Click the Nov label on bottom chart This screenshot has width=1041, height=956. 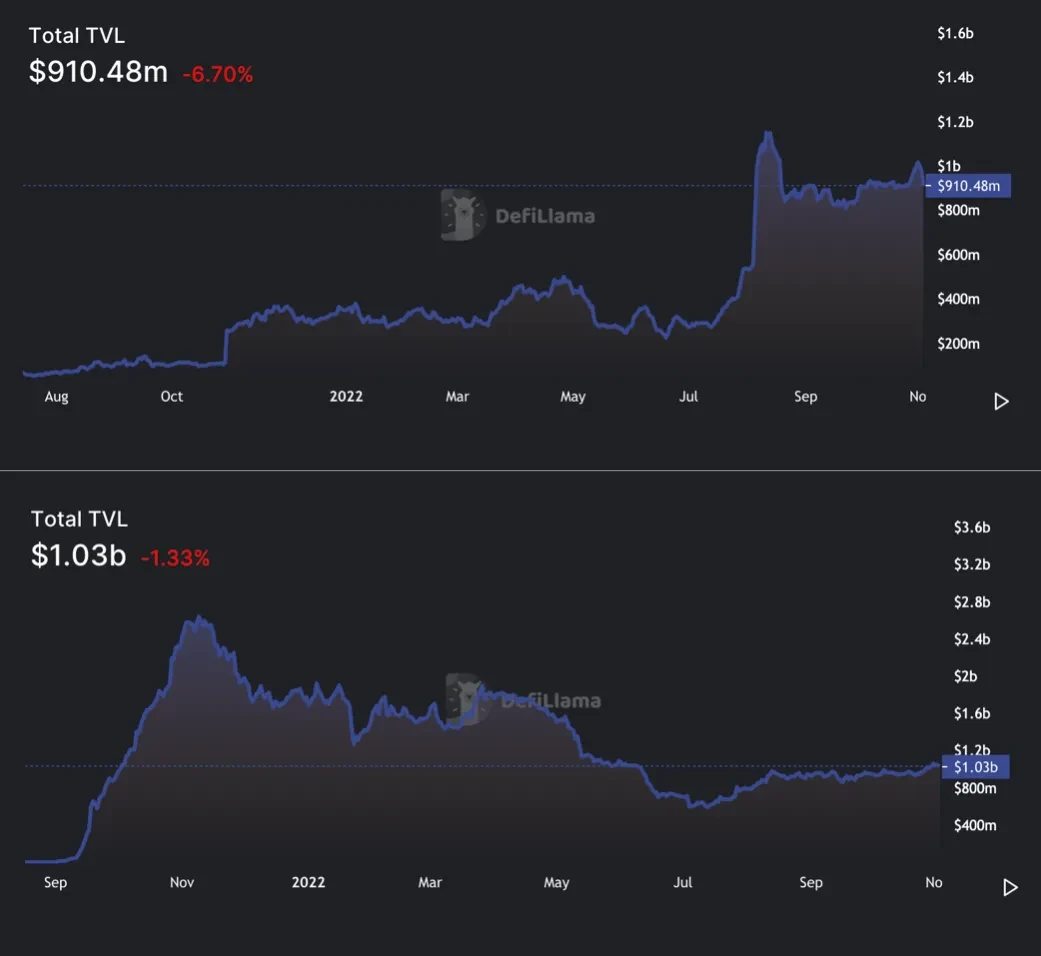point(182,882)
